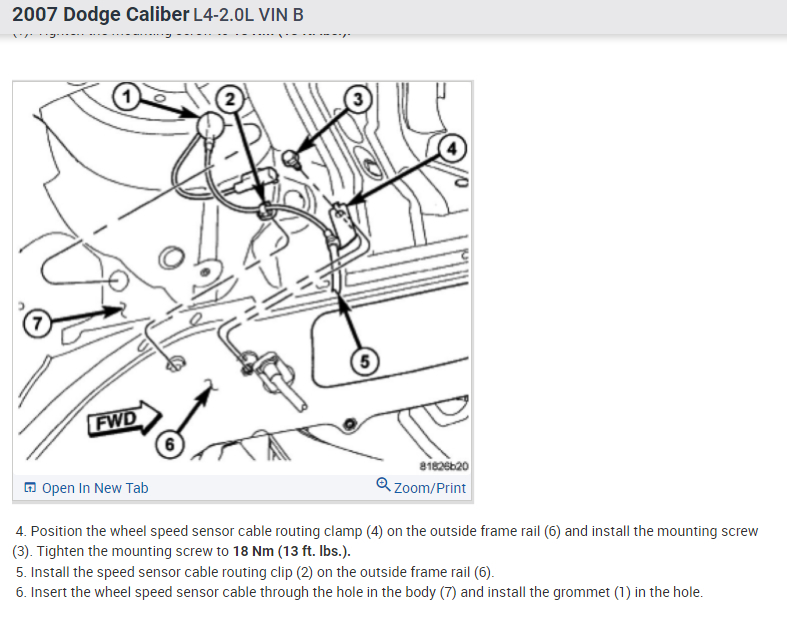
Task: Click the 2007 Dodge Caliber title
Action: click(x=101, y=15)
